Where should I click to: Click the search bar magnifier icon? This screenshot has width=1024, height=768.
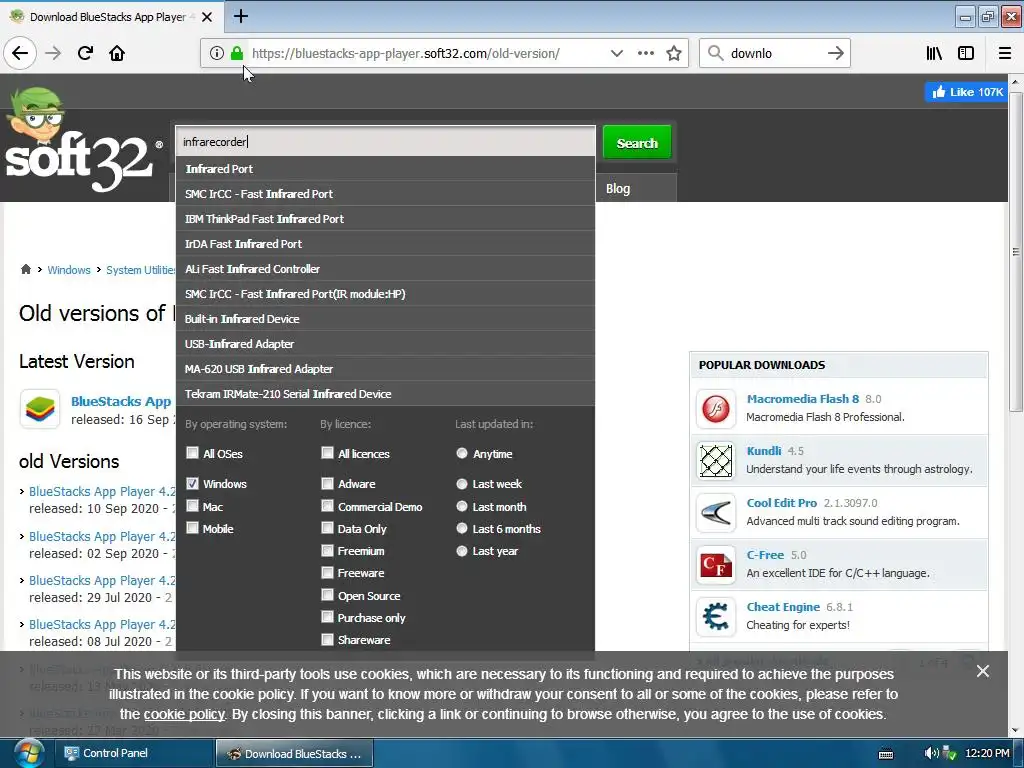716,53
